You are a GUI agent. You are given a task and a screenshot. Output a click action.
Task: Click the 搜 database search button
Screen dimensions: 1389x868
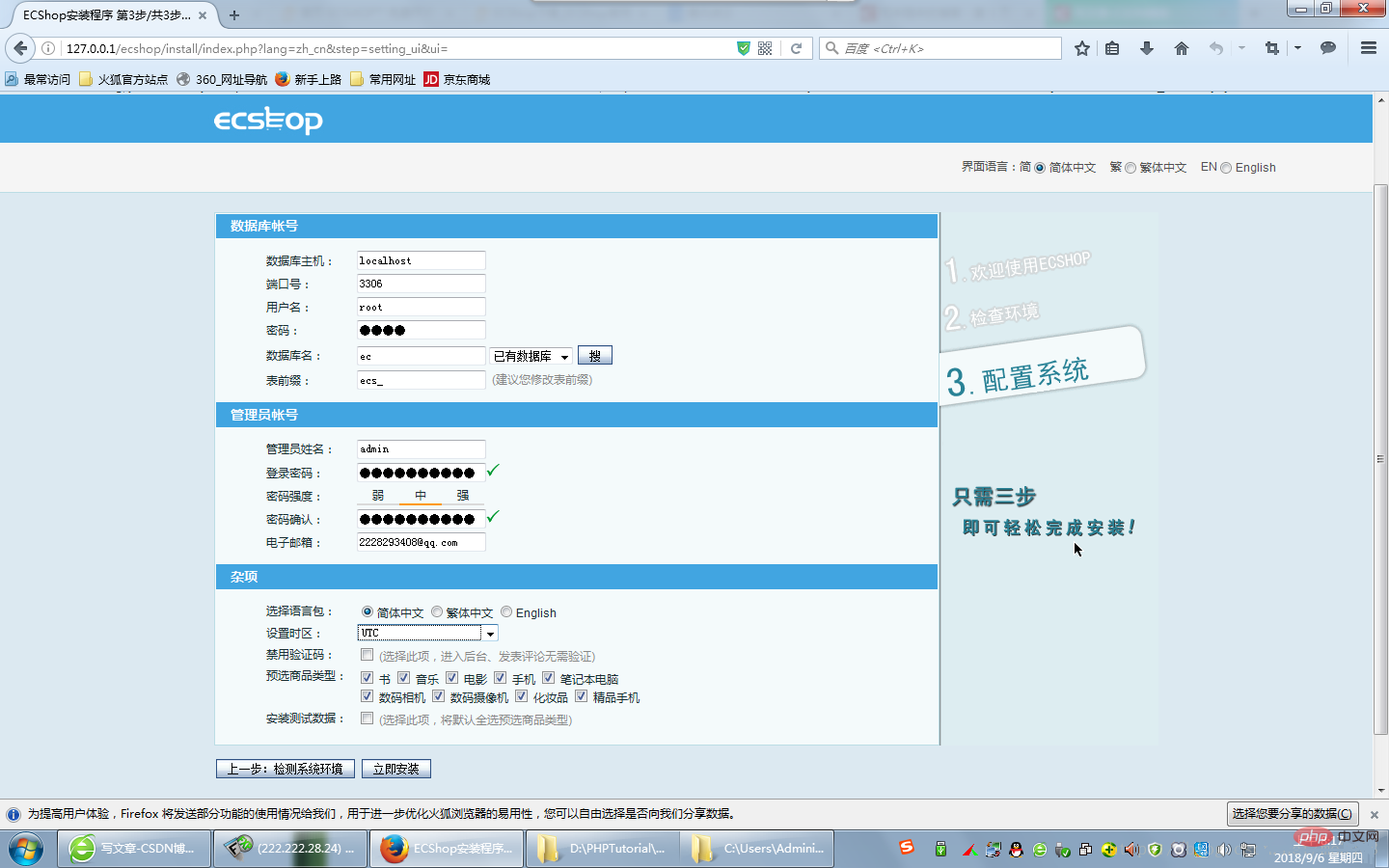point(595,356)
